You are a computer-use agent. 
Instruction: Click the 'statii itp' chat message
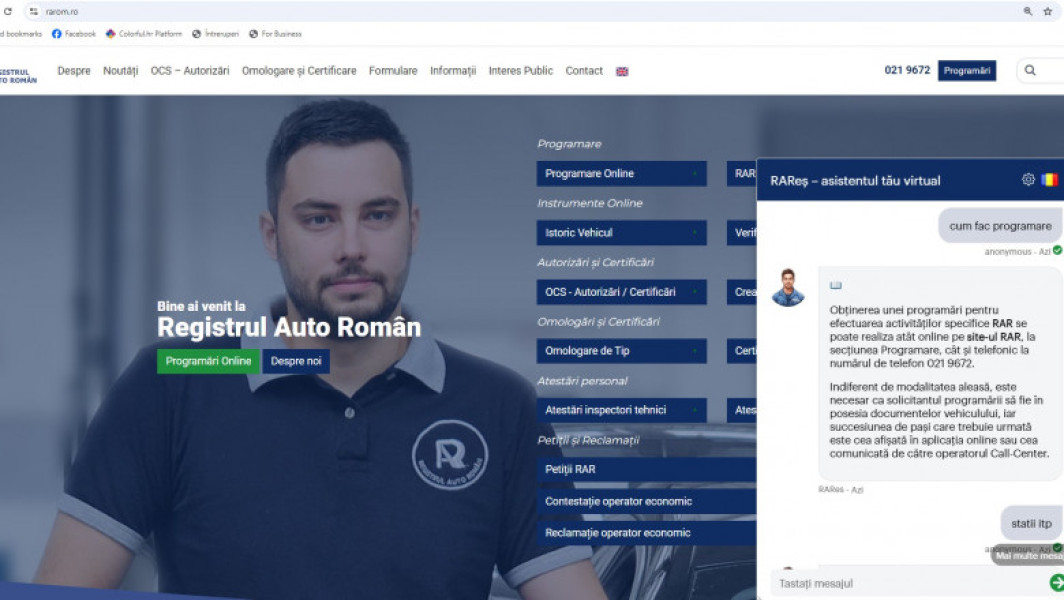tap(1031, 523)
